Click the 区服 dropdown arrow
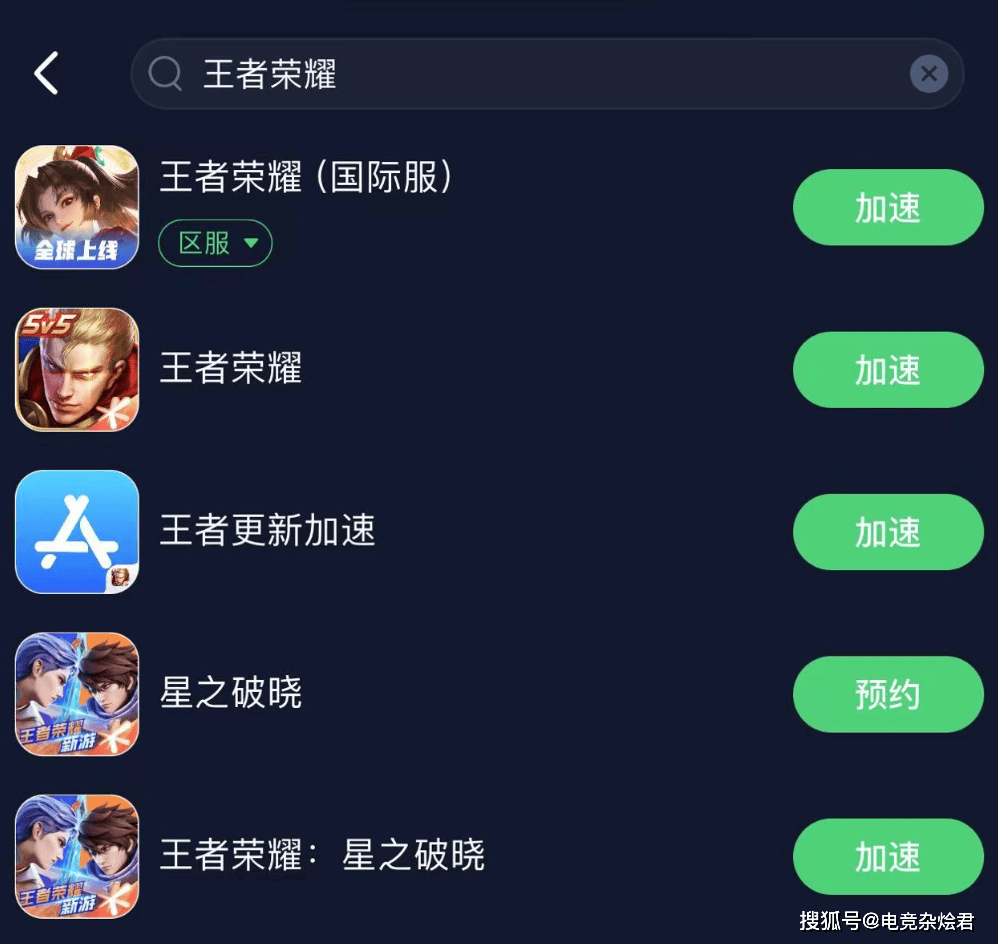The height and width of the screenshot is (944, 998). [x=251, y=243]
